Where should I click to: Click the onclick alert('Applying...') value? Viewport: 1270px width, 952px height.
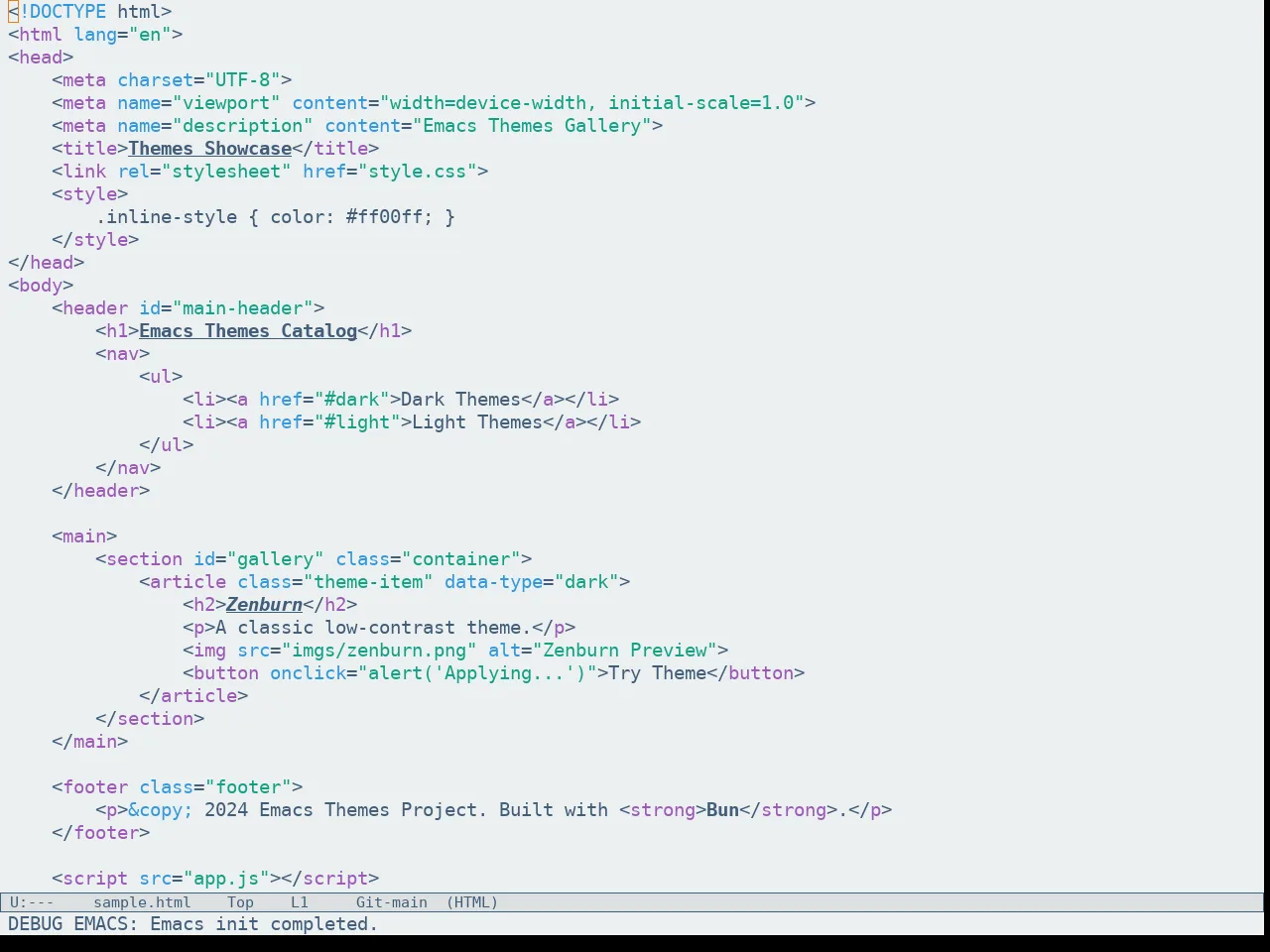coord(477,673)
